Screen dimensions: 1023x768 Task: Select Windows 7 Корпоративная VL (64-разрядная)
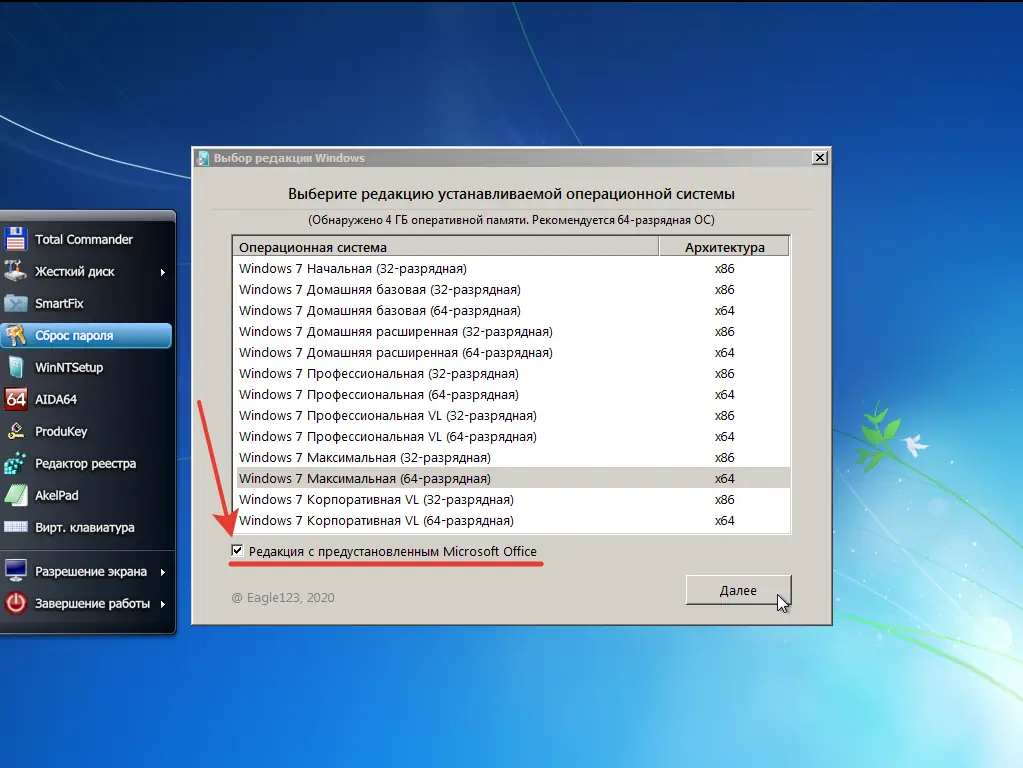[512, 521]
